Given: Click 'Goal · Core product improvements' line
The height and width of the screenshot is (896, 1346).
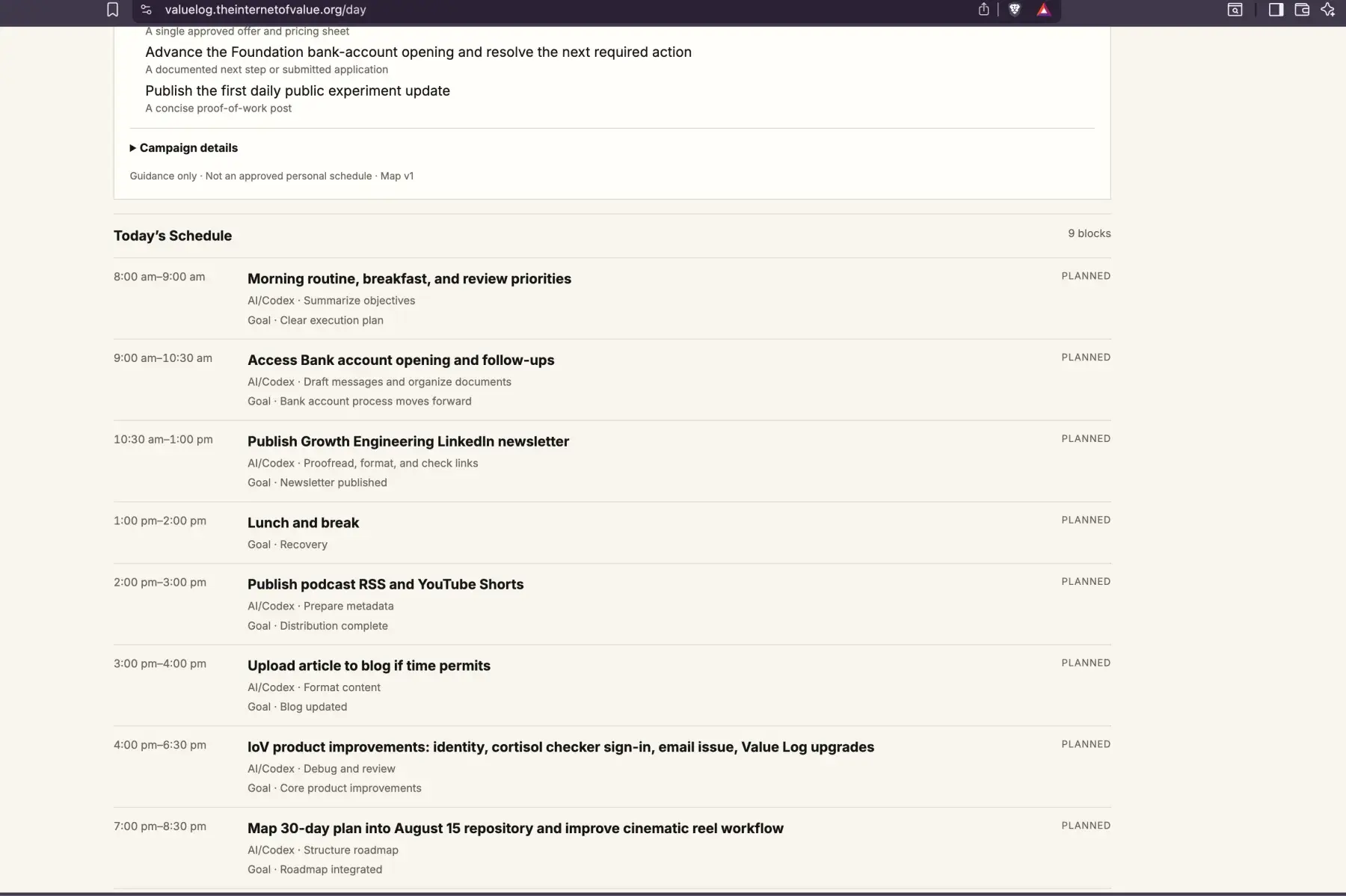Looking at the screenshot, I should point(334,788).
